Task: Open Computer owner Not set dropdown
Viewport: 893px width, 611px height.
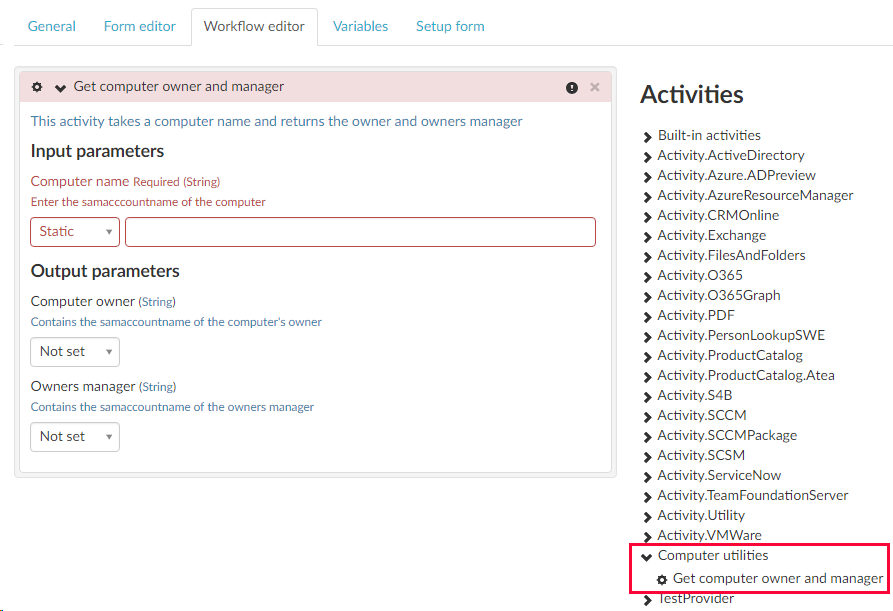Action: point(75,352)
